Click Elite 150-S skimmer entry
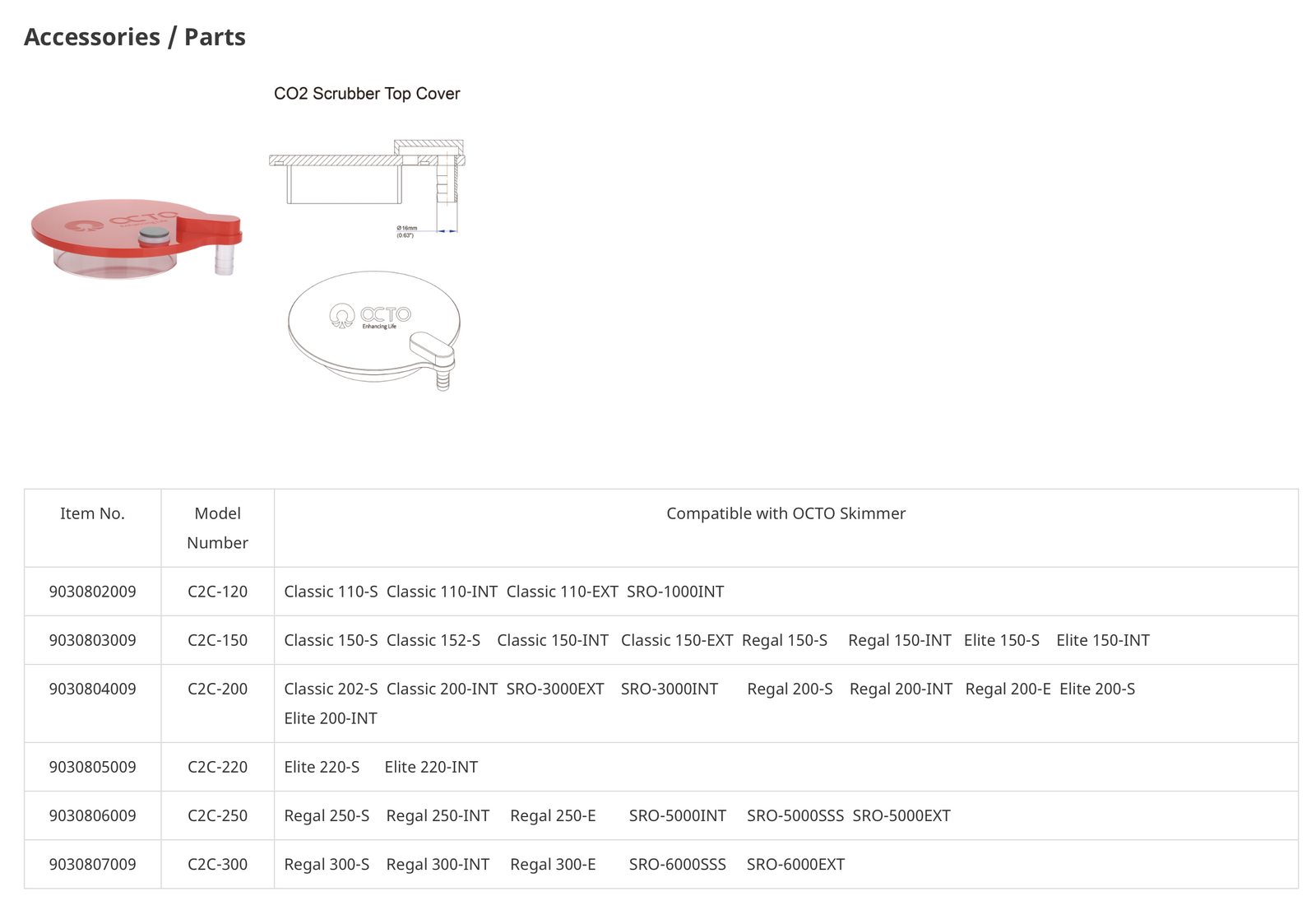1316x910 pixels. click(x=1002, y=640)
